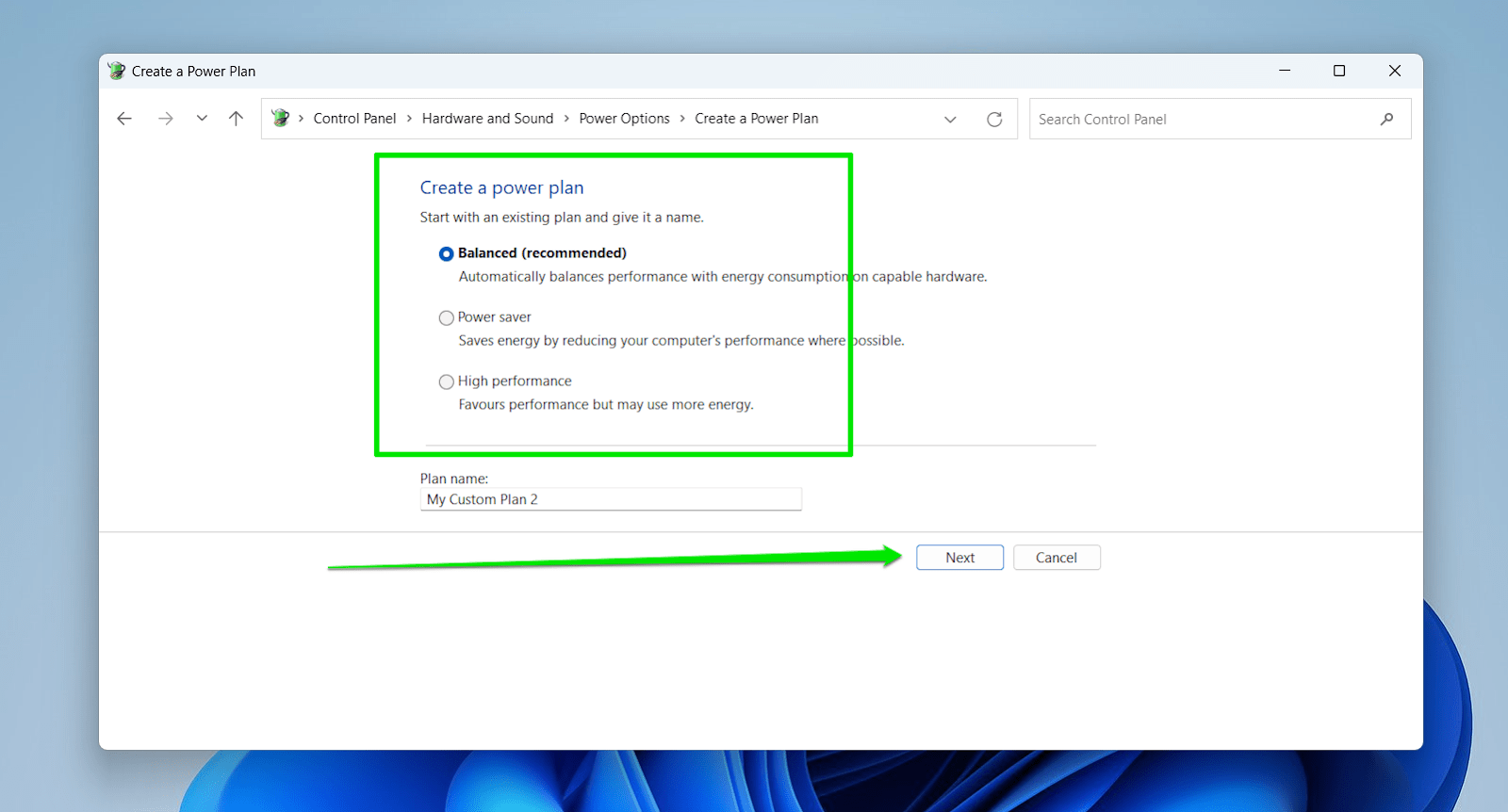Click the window title bar power plan icon
Viewport: 1508px width, 812px height.
coord(116,71)
